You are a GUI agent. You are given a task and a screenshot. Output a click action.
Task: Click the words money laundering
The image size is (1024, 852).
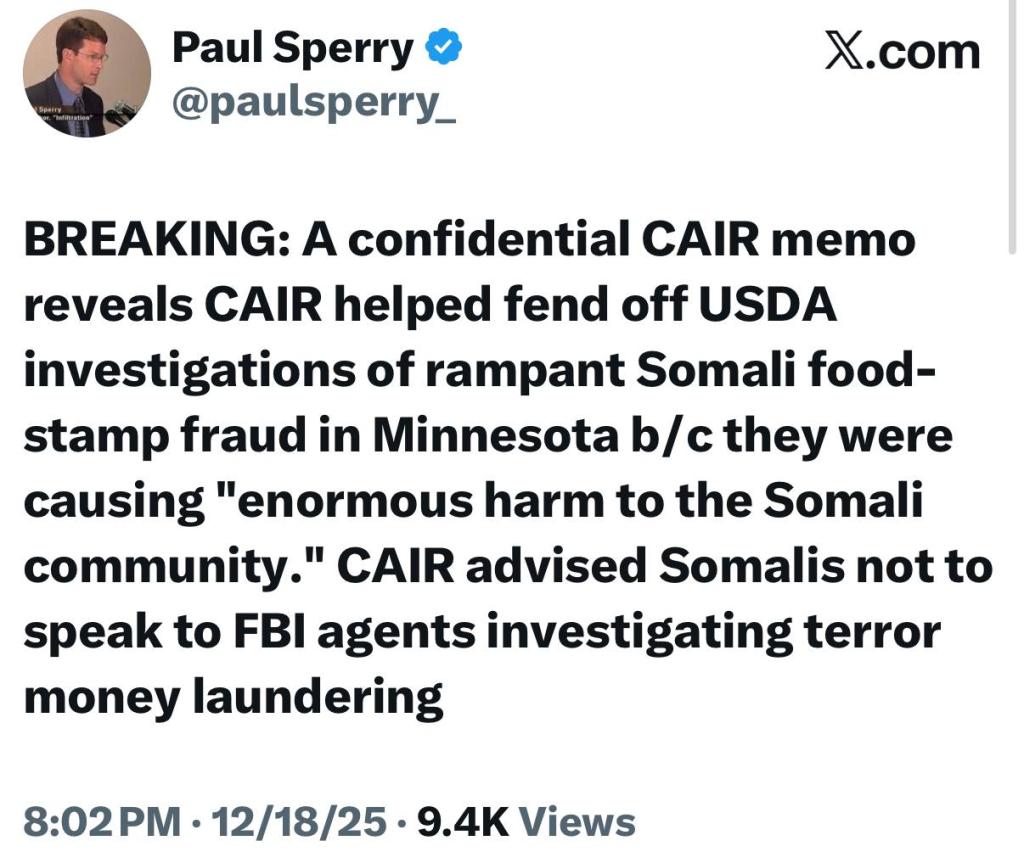pos(233,698)
